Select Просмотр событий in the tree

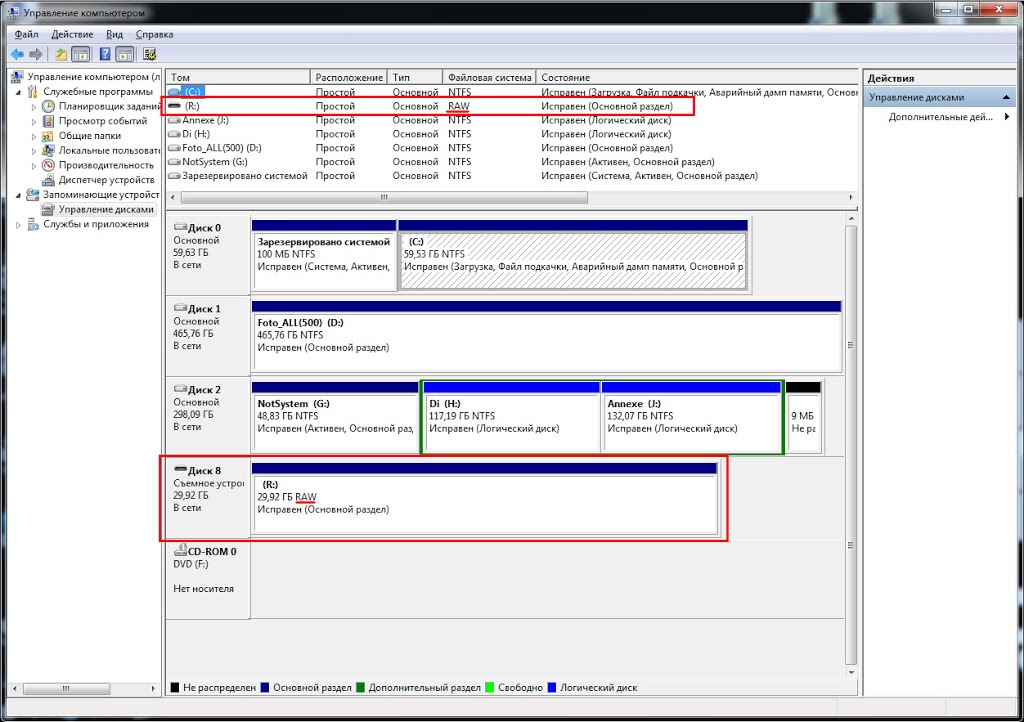(x=102, y=121)
